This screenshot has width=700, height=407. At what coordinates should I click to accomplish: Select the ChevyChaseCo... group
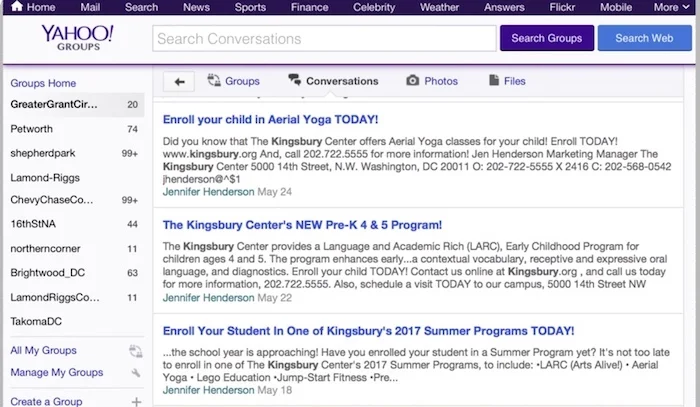coord(52,199)
